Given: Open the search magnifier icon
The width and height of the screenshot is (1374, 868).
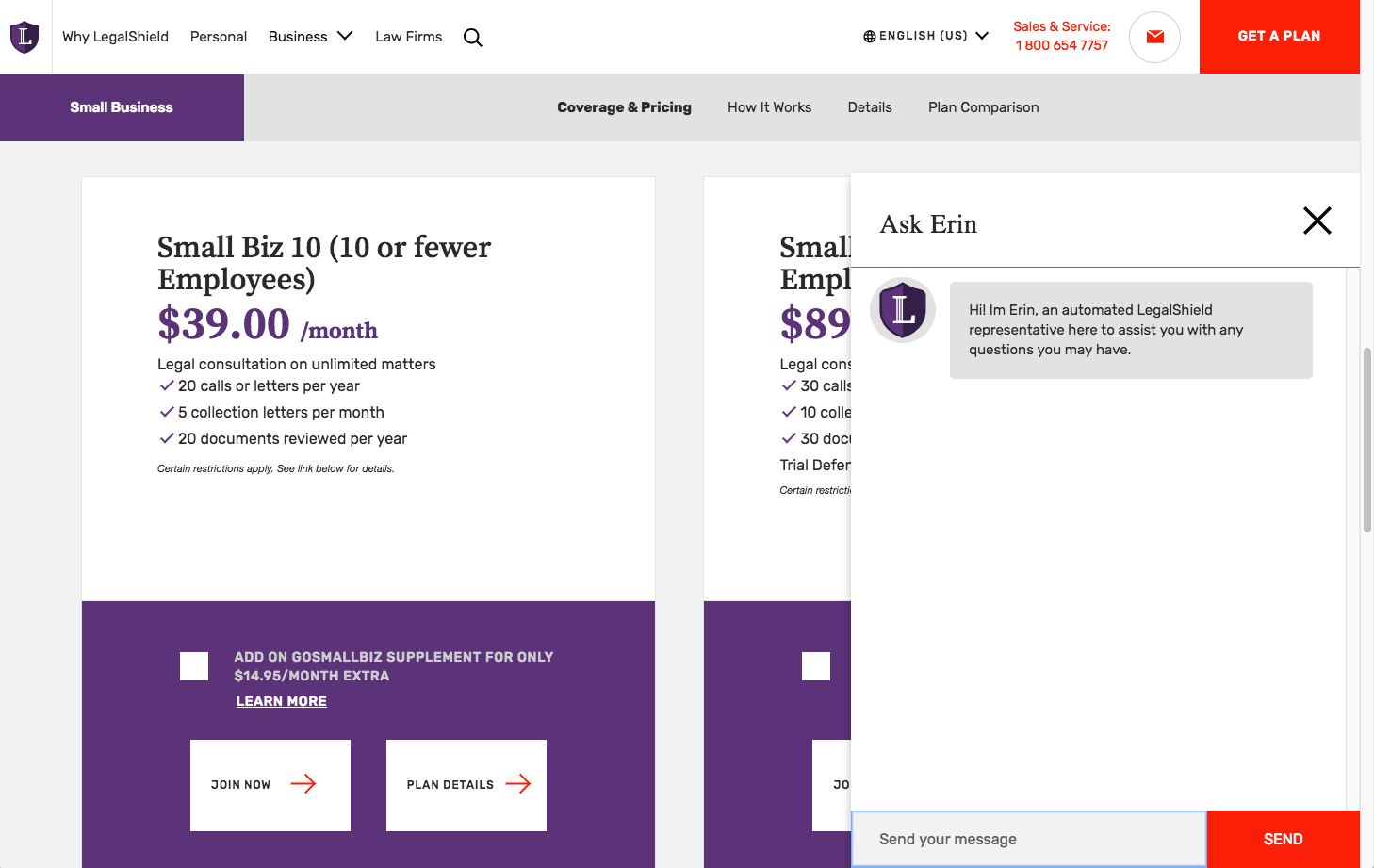Looking at the screenshot, I should [473, 38].
